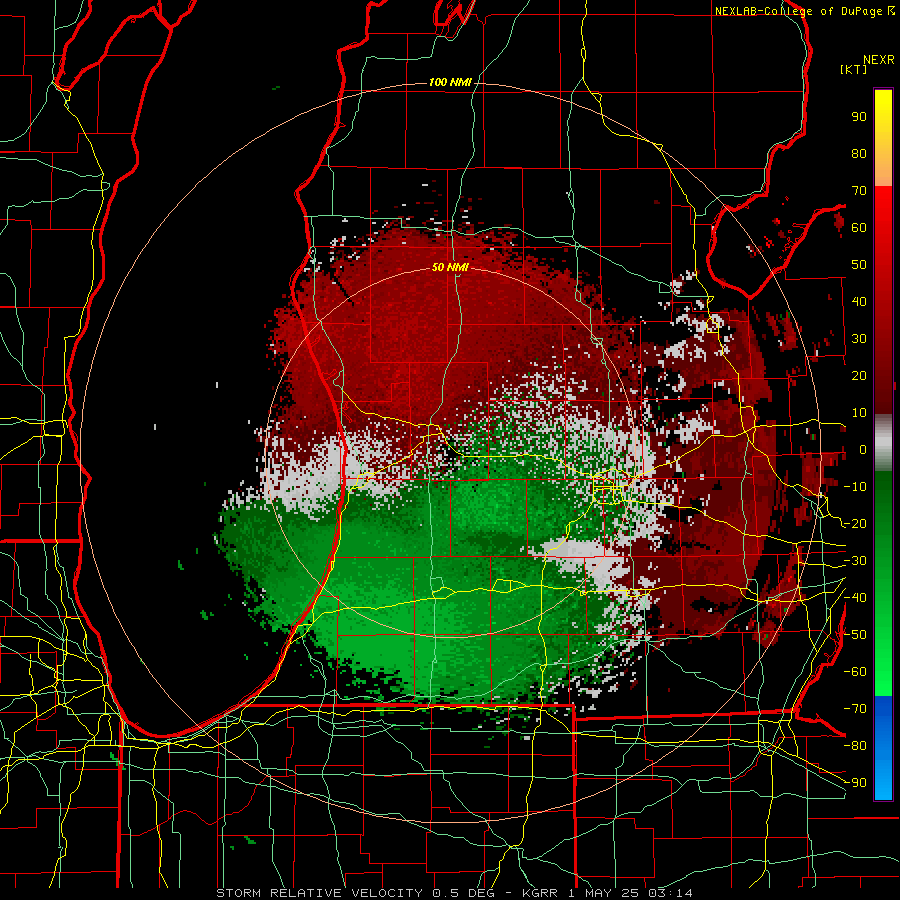Click the 20 value on the velocity scale

(x=859, y=376)
